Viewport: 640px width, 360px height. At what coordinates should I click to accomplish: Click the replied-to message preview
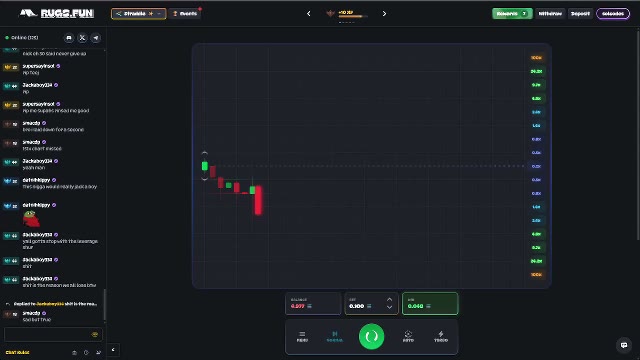coord(51,304)
